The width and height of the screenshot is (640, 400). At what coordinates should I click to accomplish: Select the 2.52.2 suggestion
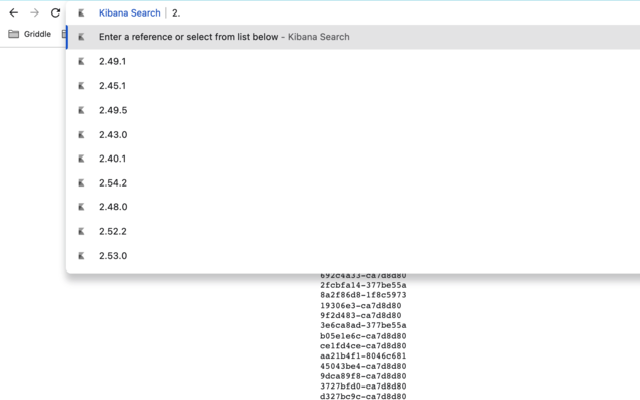tap(353, 231)
